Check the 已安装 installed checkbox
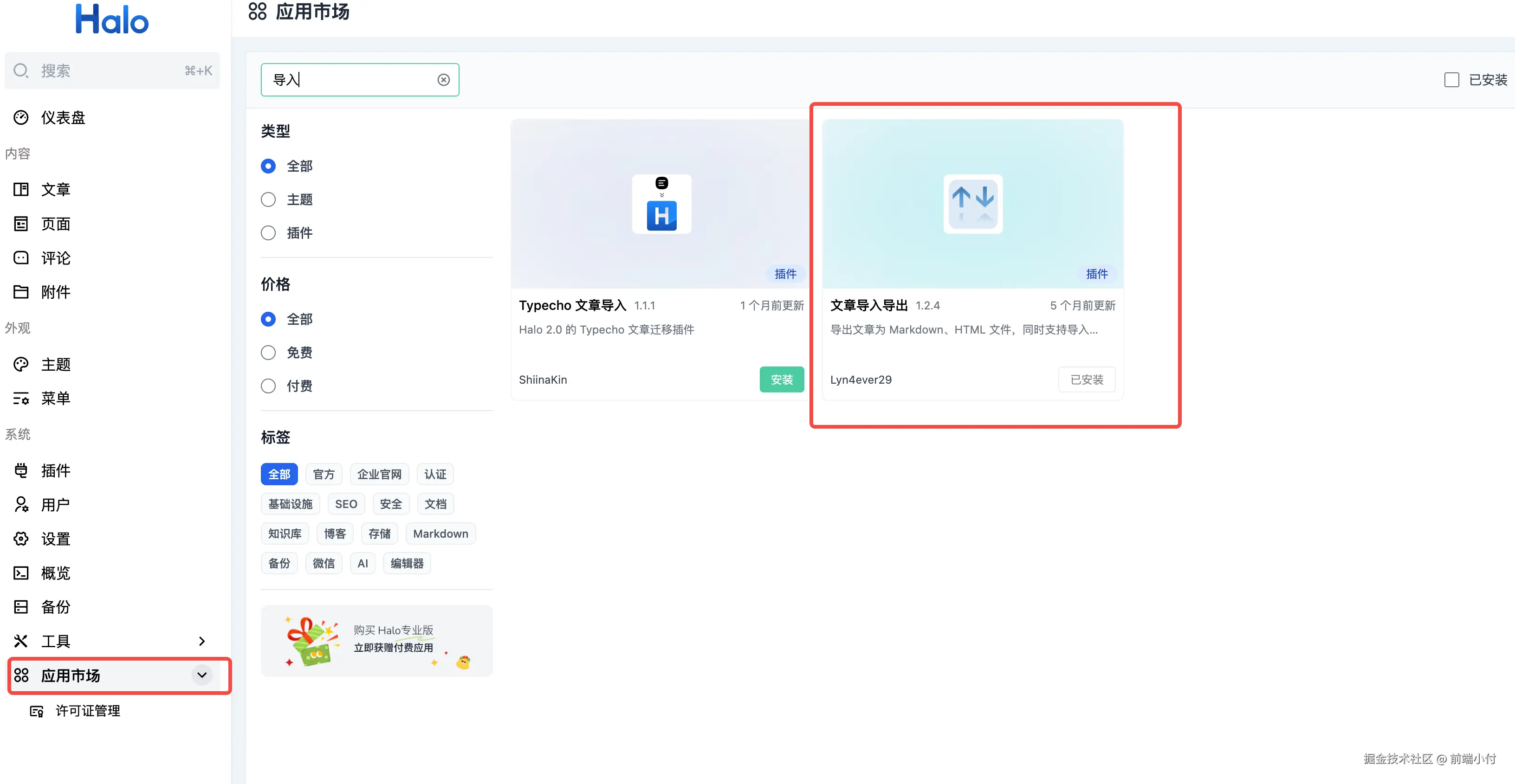Image resolution: width=1515 pixels, height=784 pixels. [x=1451, y=80]
